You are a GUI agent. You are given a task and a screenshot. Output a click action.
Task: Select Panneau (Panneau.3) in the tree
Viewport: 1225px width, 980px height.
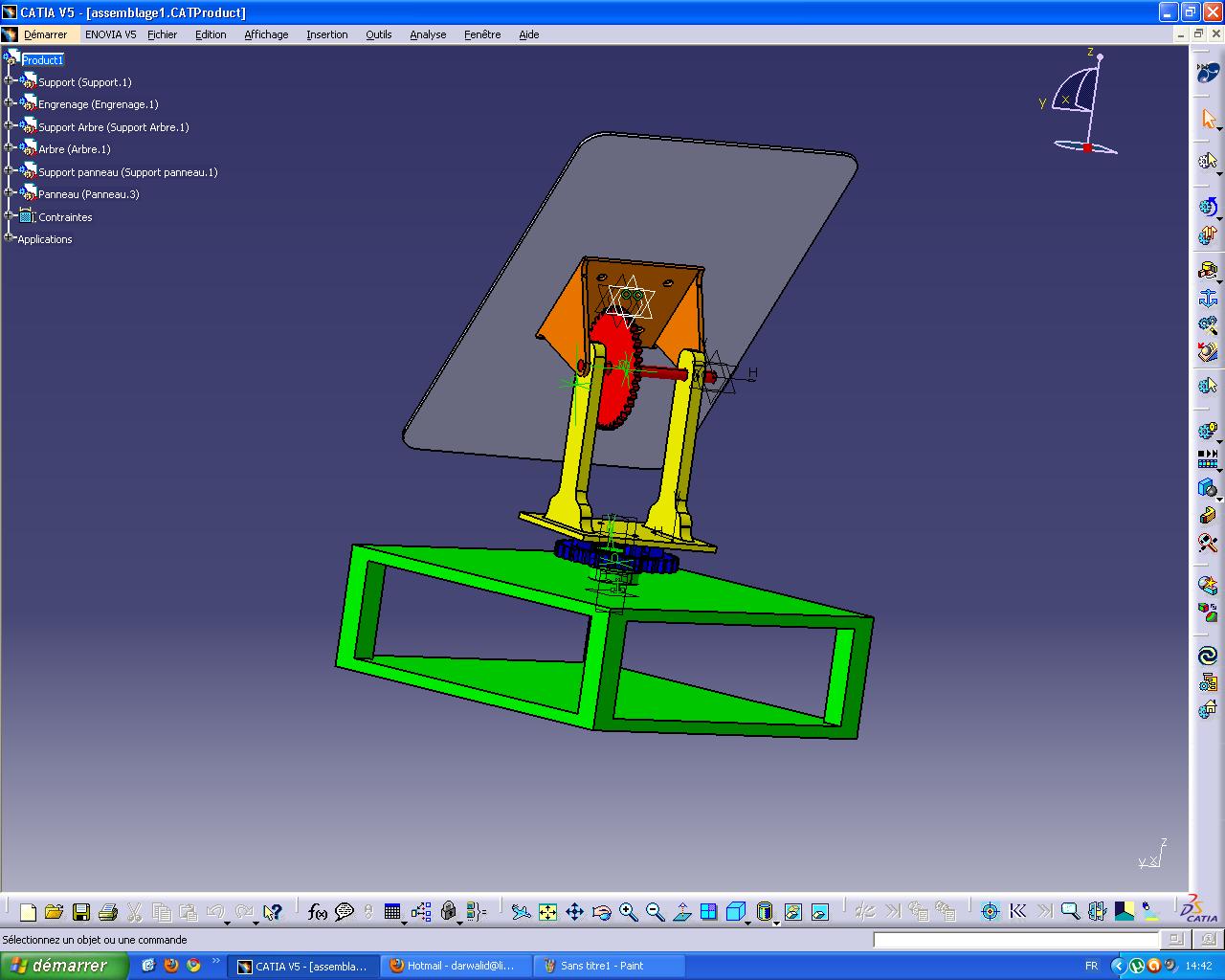click(89, 194)
